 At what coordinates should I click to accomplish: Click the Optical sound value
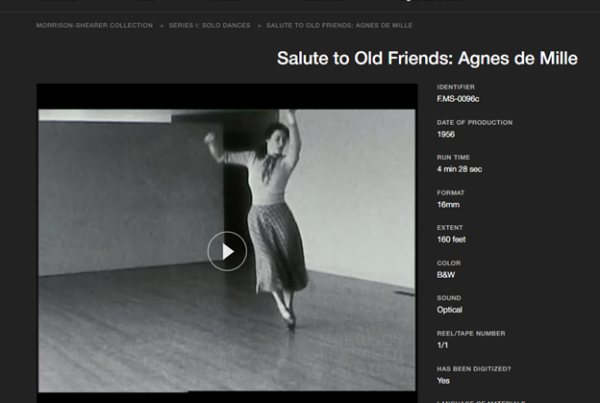(x=450, y=310)
